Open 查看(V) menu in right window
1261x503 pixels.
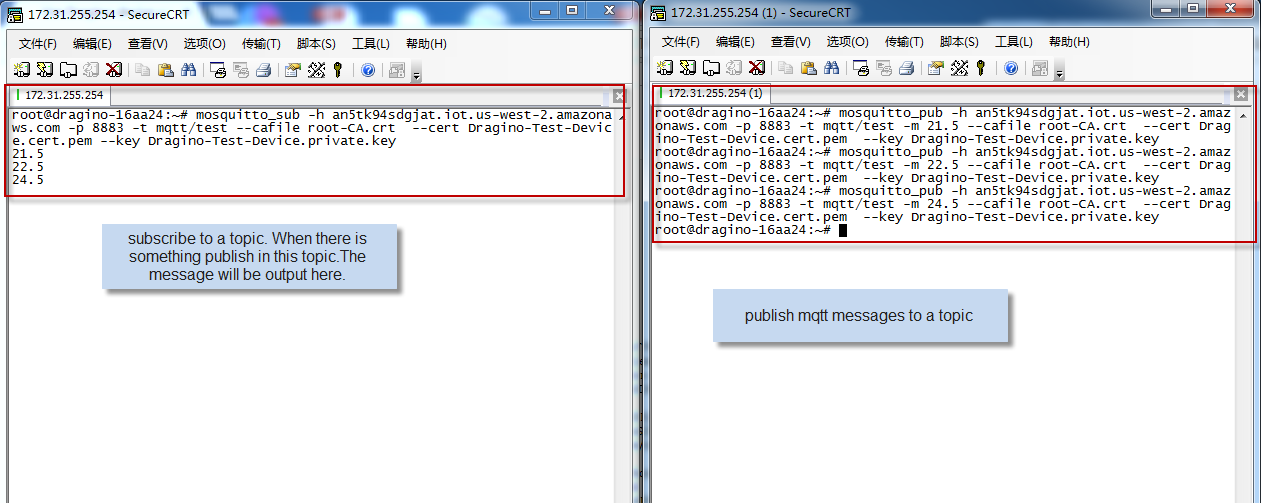tap(790, 42)
